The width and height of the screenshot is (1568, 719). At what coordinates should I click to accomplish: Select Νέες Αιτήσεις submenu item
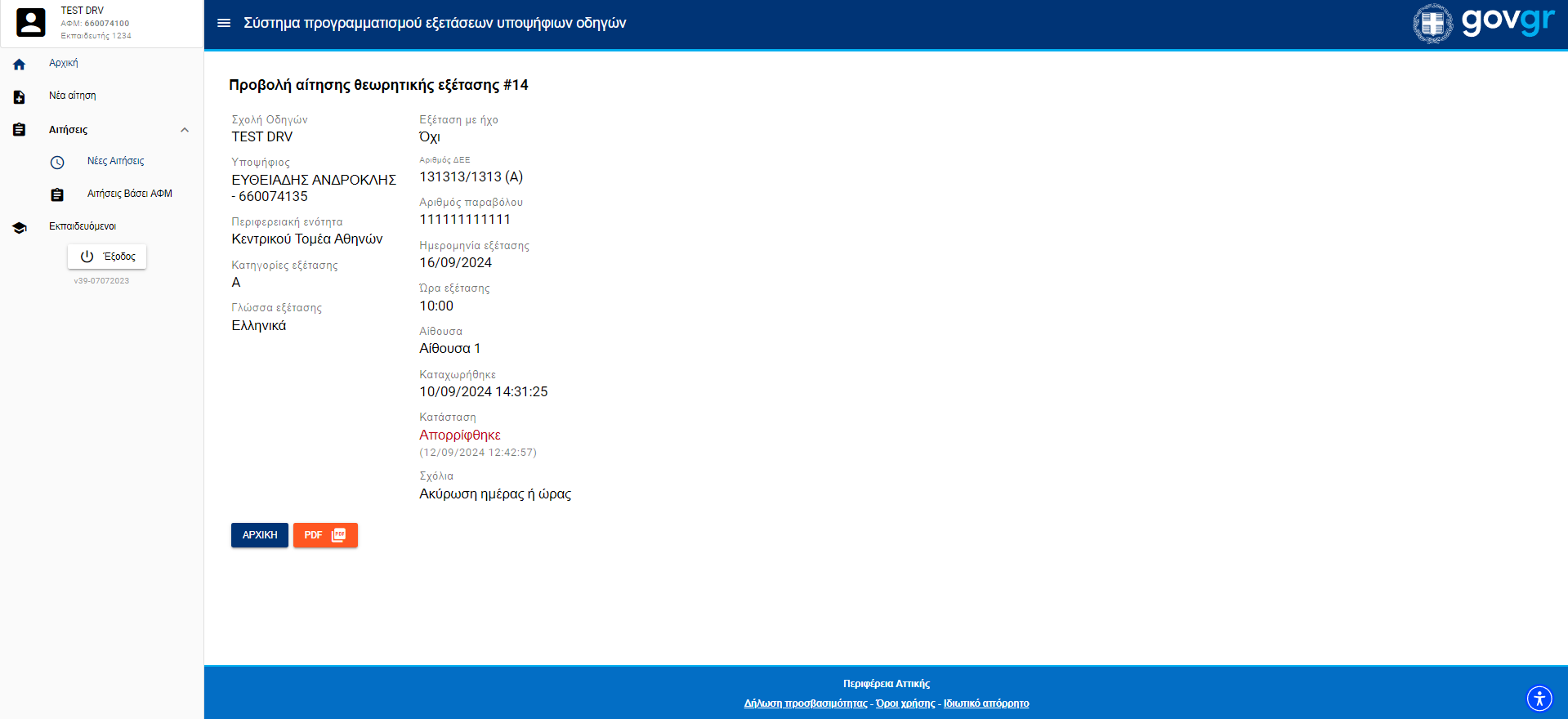tap(115, 161)
